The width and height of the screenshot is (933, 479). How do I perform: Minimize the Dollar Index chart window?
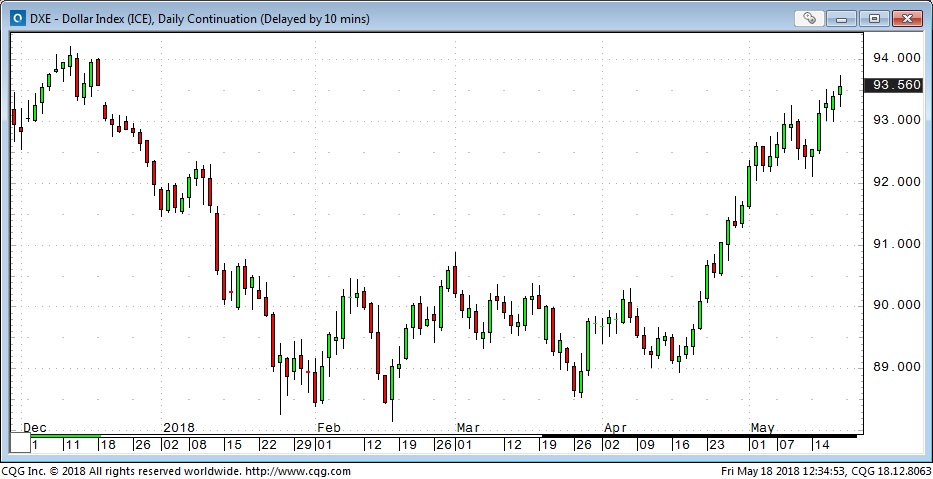841,18
